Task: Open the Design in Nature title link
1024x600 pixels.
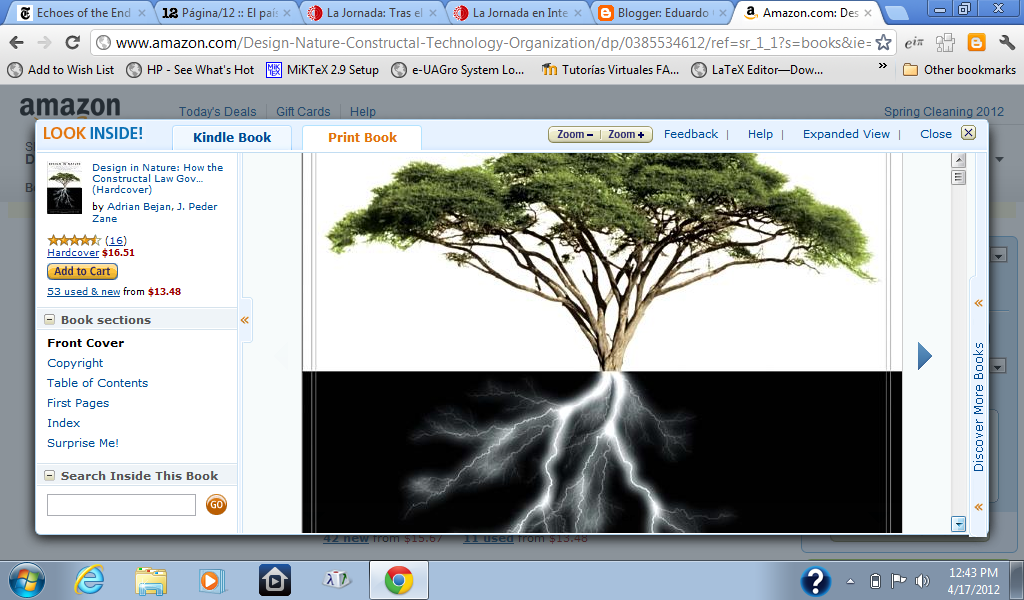Action: (157, 178)
